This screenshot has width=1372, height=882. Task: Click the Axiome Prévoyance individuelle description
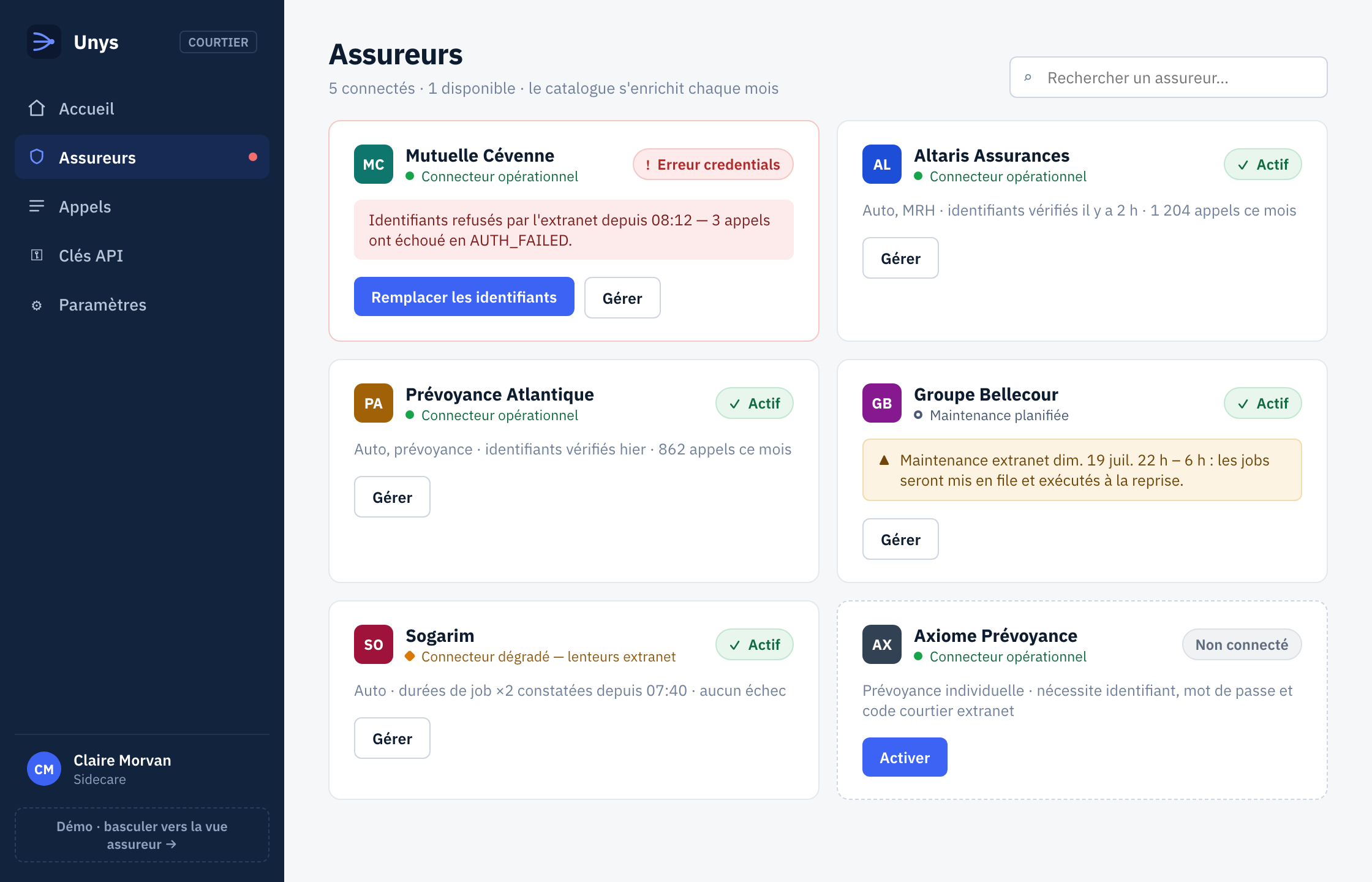(x=1077, y=700)
